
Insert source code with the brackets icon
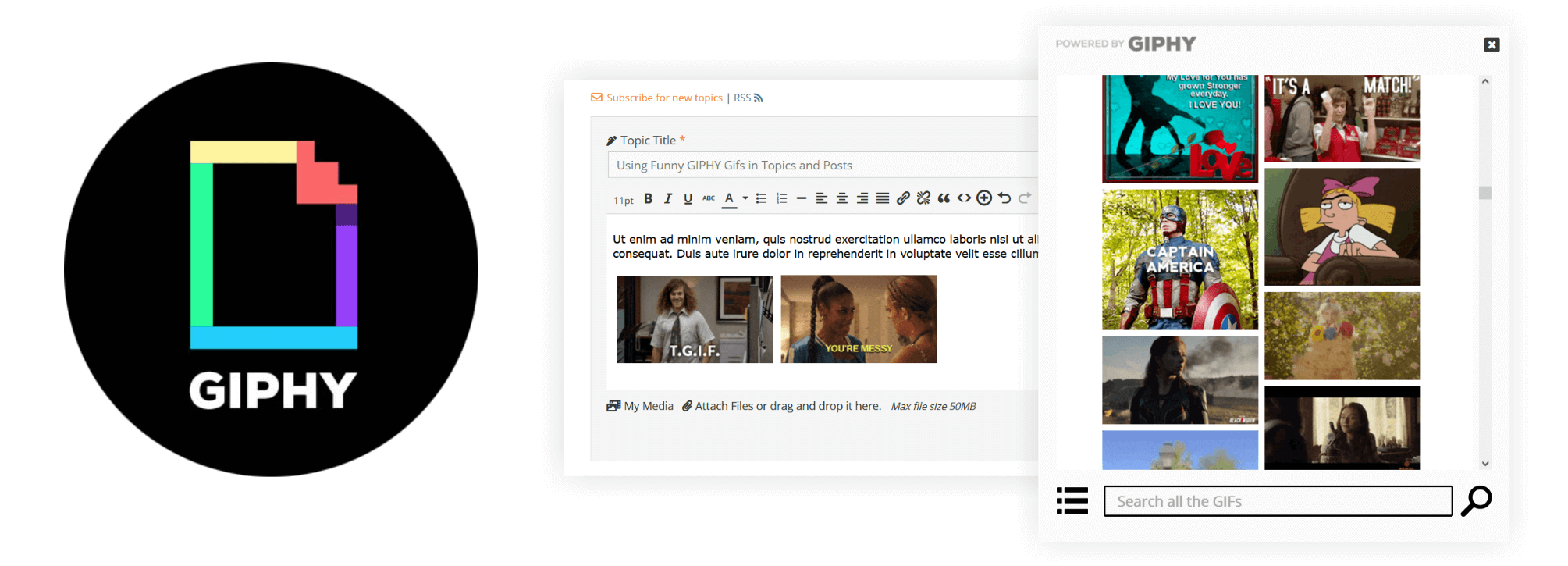click(x=964, y=198)
